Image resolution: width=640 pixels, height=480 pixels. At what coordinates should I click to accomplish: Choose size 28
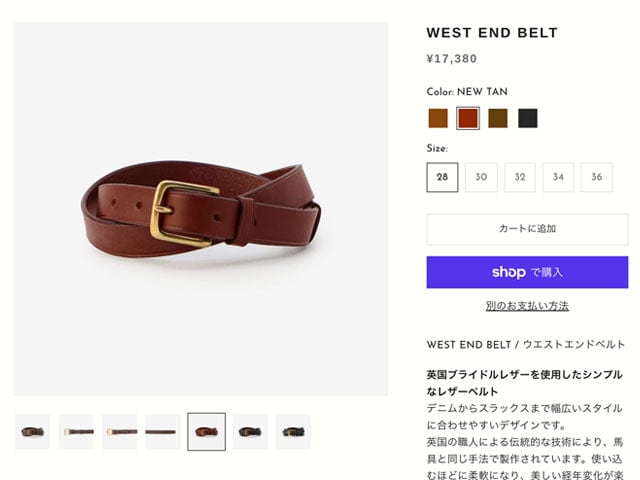tap(442, 177)
